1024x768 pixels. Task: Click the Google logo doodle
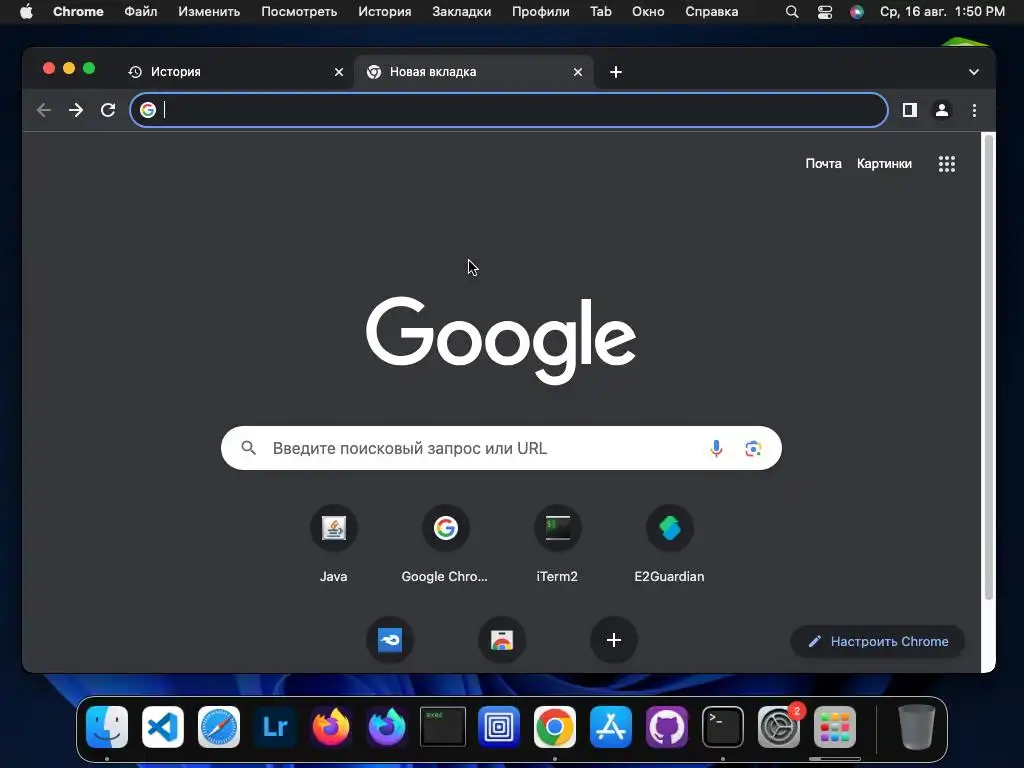coord(501,340)
